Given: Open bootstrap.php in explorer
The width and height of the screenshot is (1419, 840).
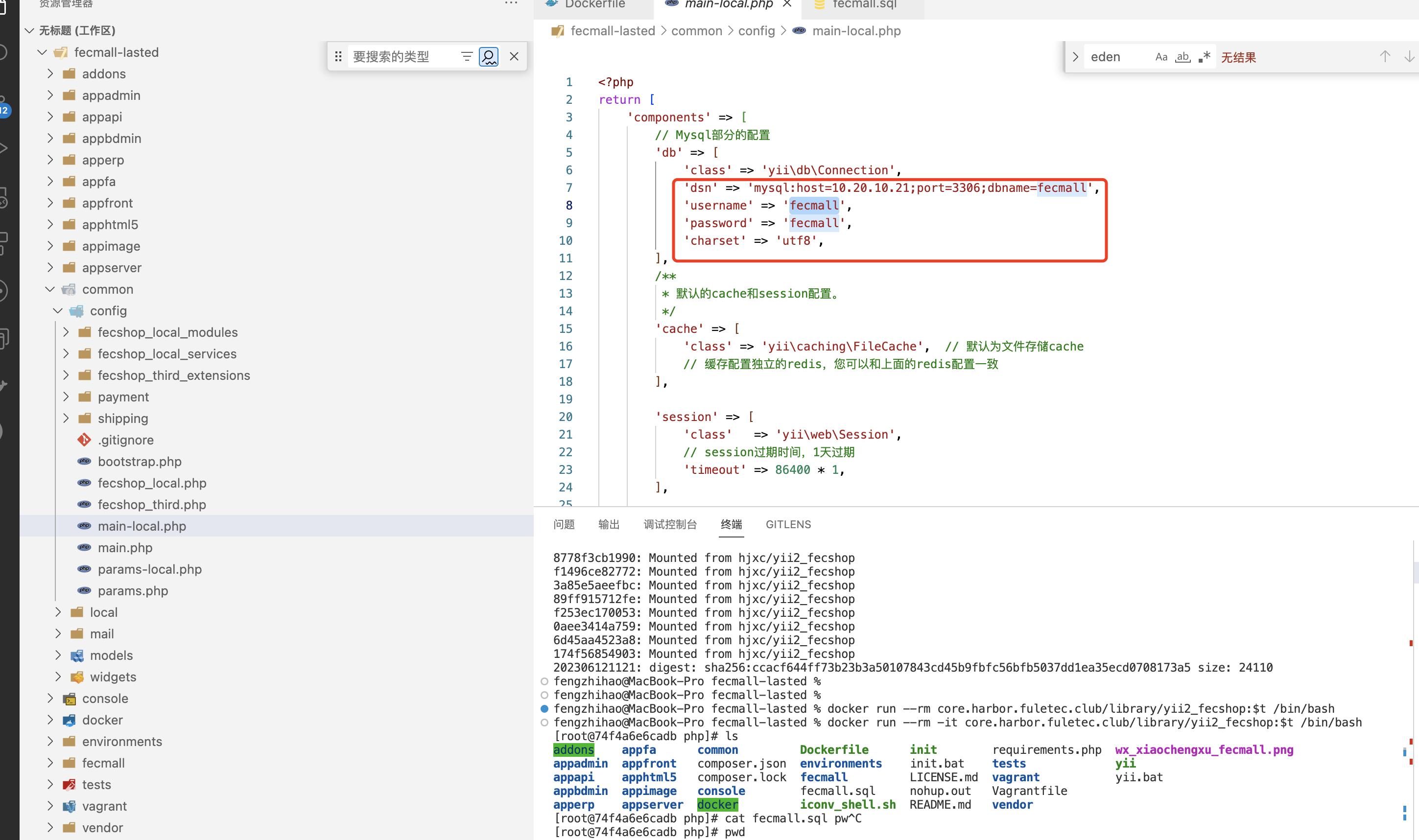Looking at the screenshot, I should (140, 461).
